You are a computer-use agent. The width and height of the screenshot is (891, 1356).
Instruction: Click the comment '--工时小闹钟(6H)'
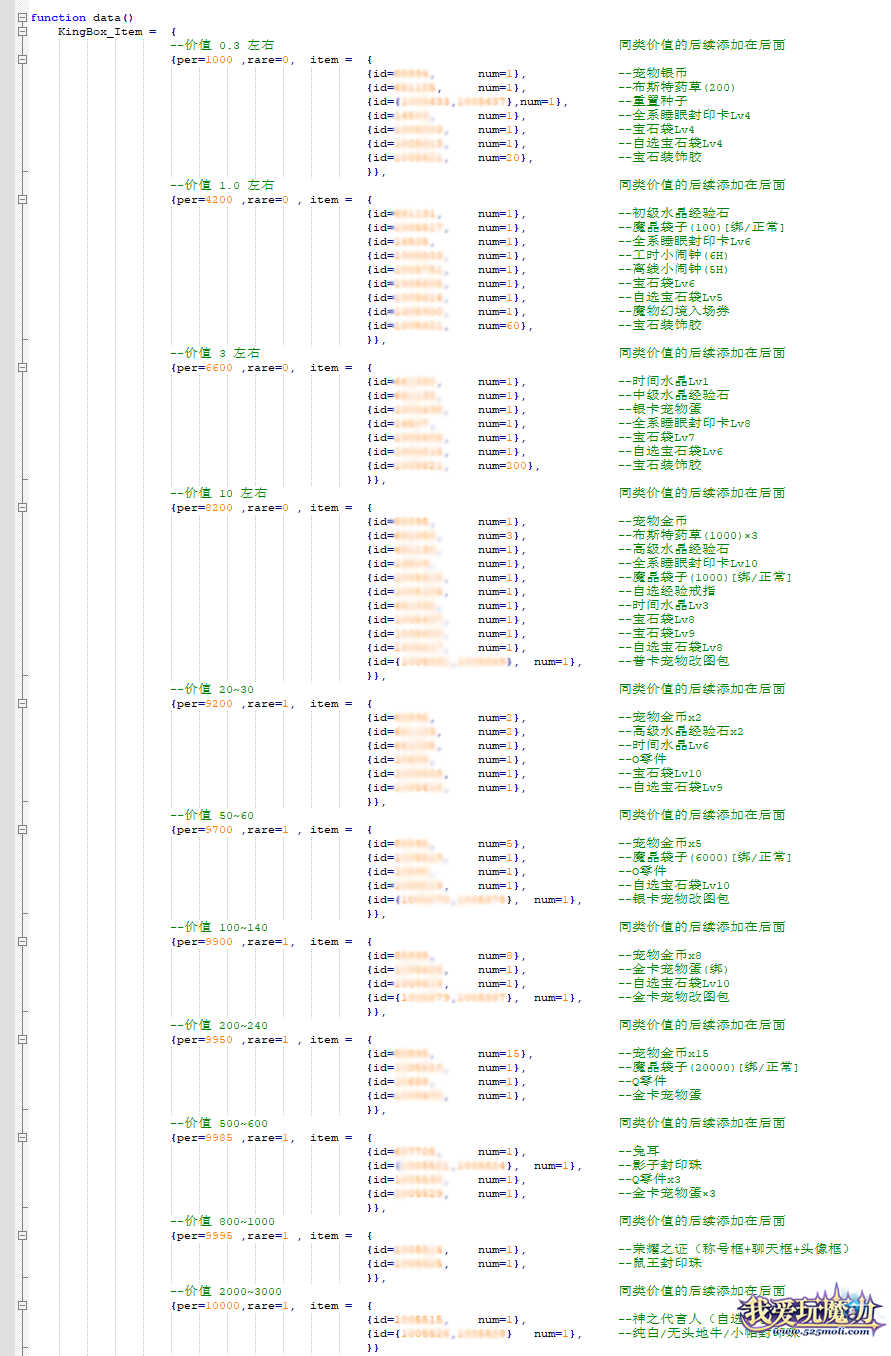click(x=674, y=255)
